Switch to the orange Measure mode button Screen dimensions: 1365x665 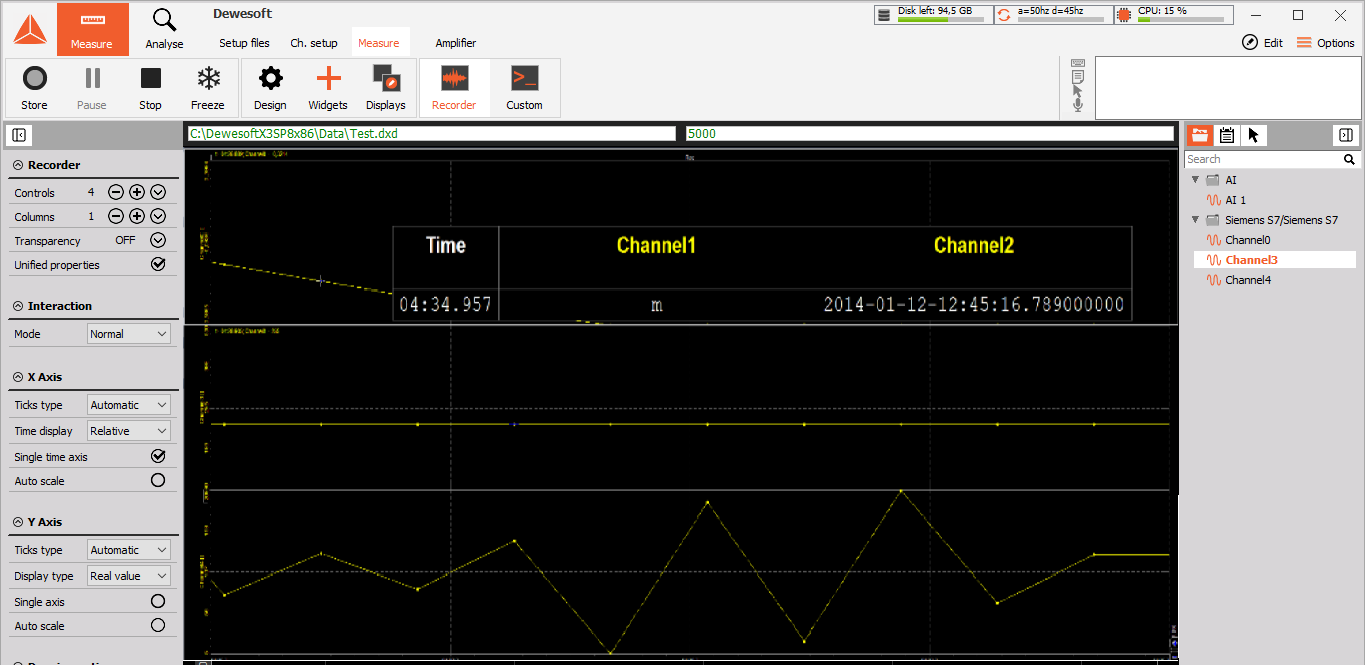pyautogui.click(x=92, y=29)
